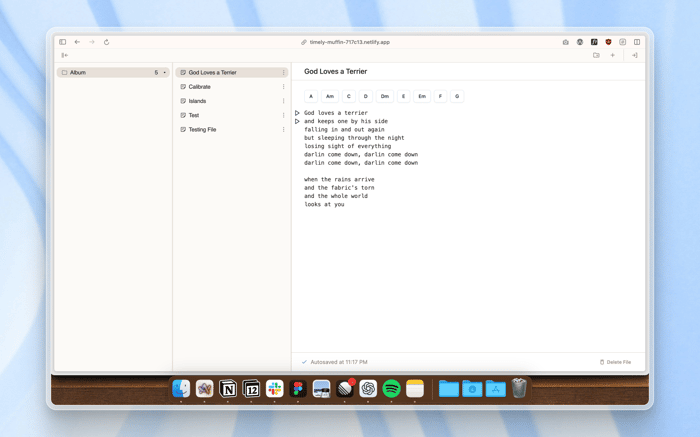Reload the page with refresh icon
This screenshot has height=437, width=700.
tap(106, 42)
